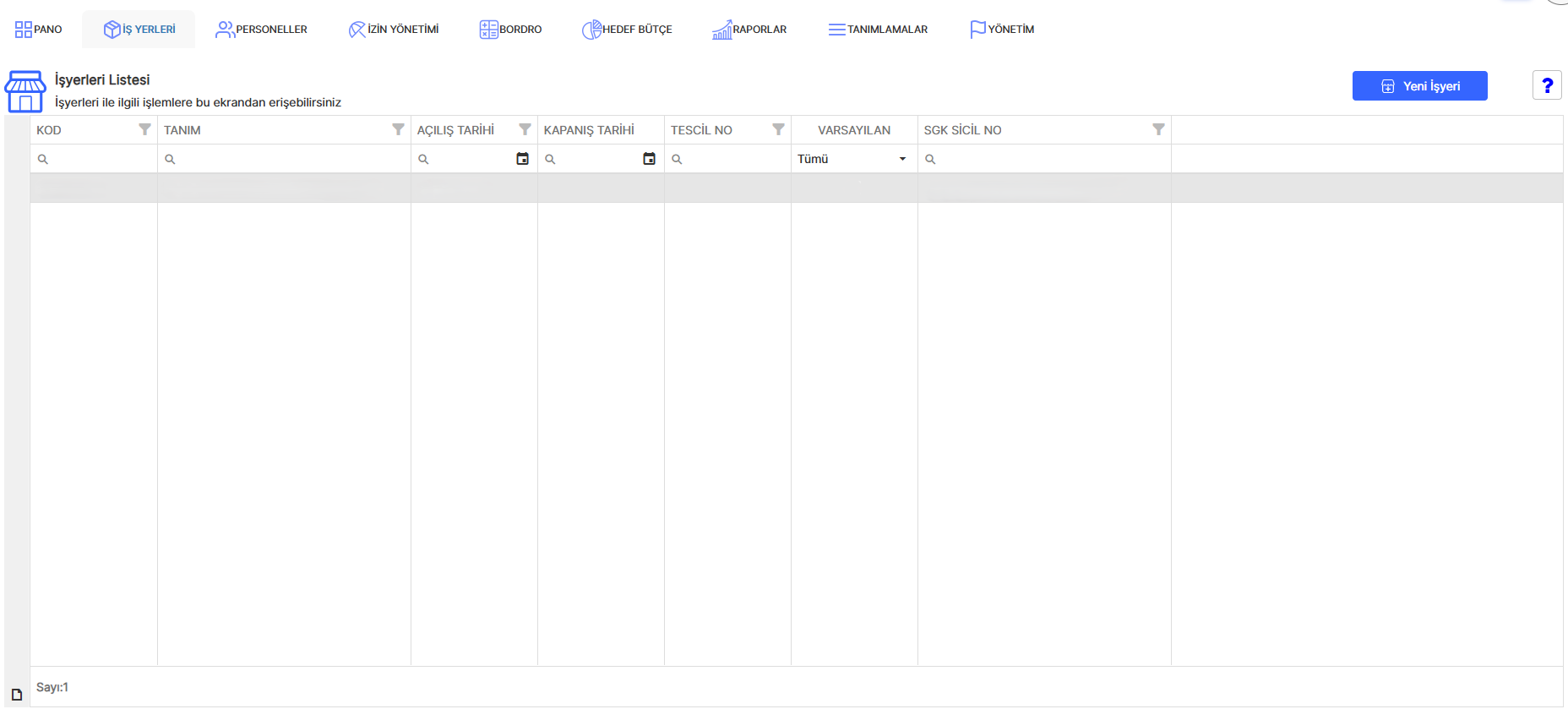Focus the TESCİL NO search field
The height and width of the screenshot is (720, 1568).
pos(727,159)
